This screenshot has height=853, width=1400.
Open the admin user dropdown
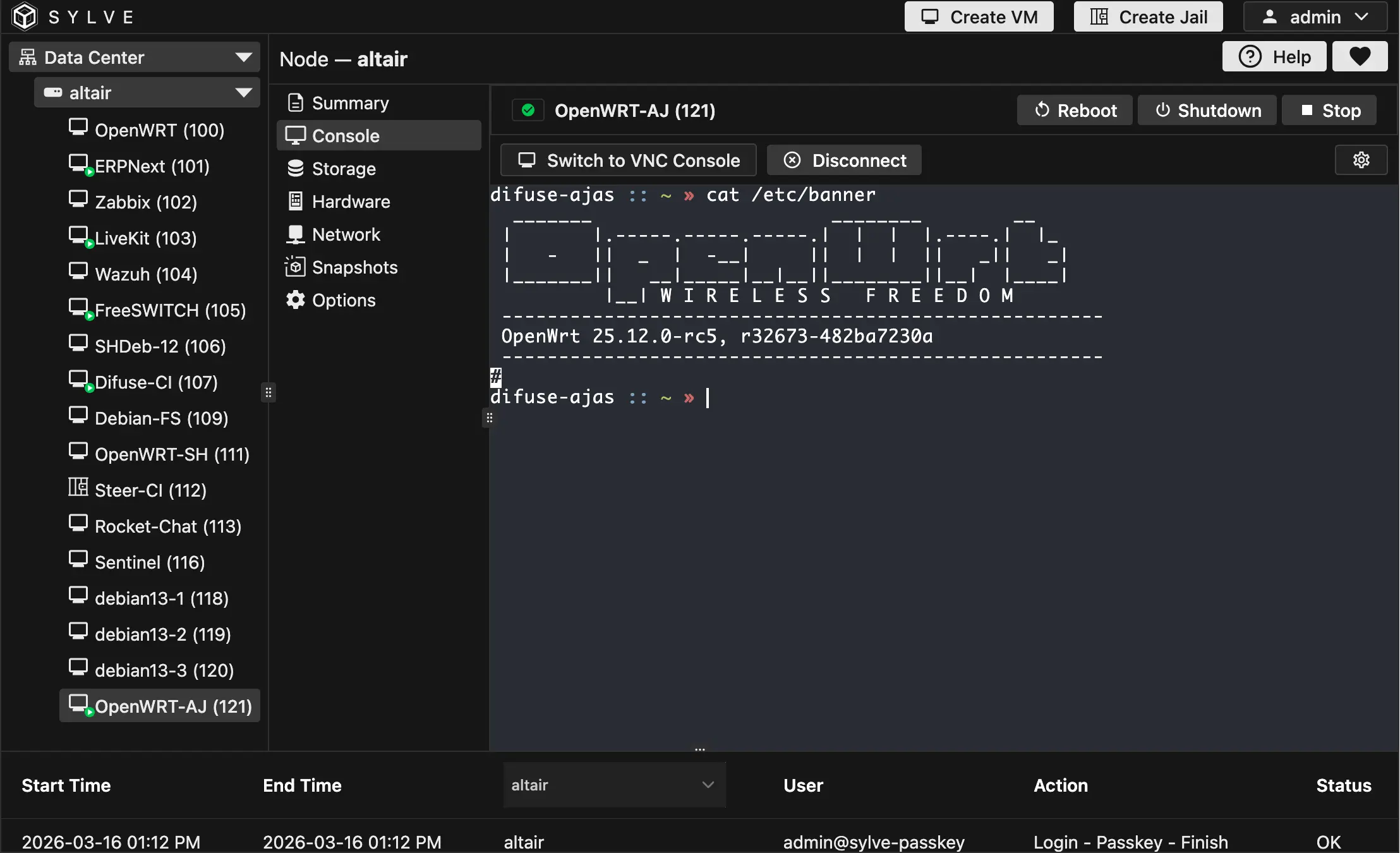[x=1315, y=17]
